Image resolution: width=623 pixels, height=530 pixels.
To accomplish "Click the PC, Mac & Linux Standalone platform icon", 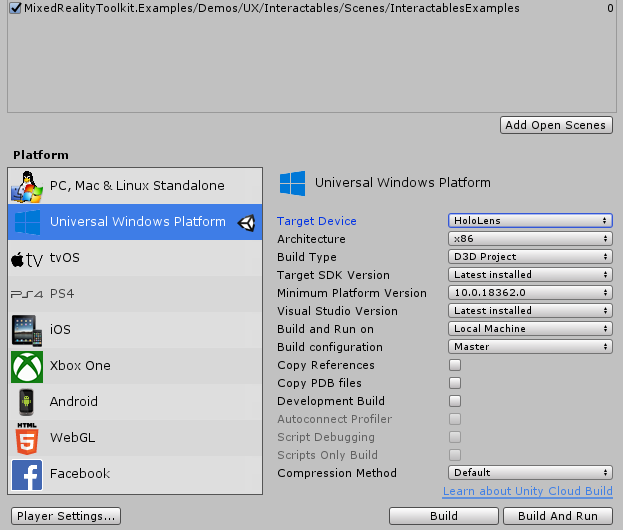I will 27,186.
